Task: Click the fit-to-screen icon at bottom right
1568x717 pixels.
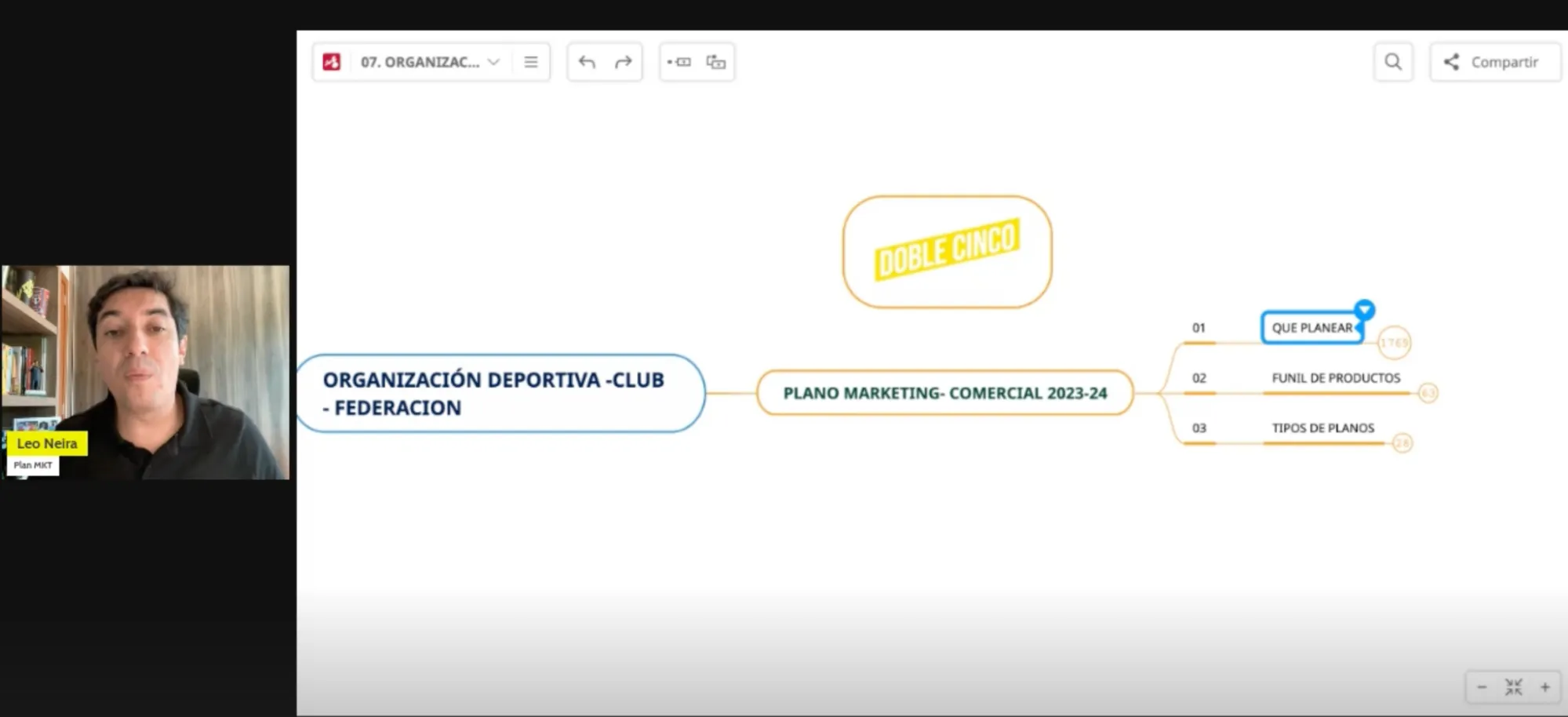Action: (1513, 686)
